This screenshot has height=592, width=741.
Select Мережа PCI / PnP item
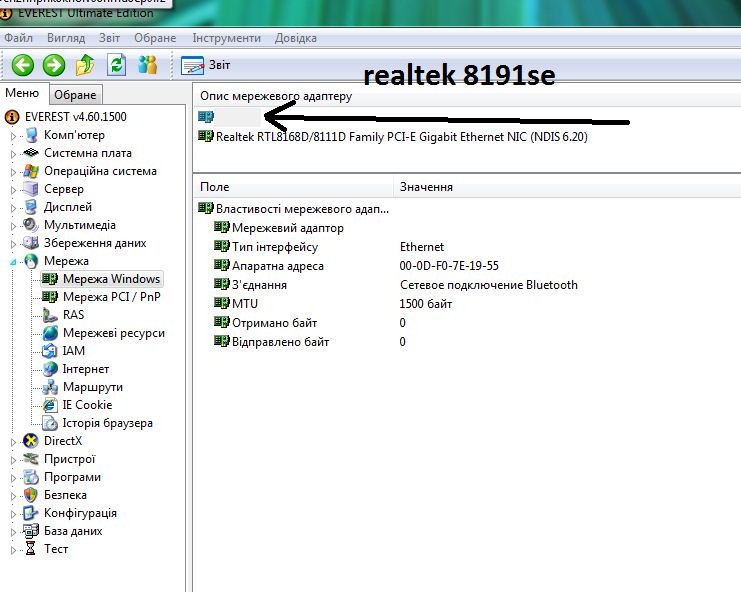pos(112,297)
